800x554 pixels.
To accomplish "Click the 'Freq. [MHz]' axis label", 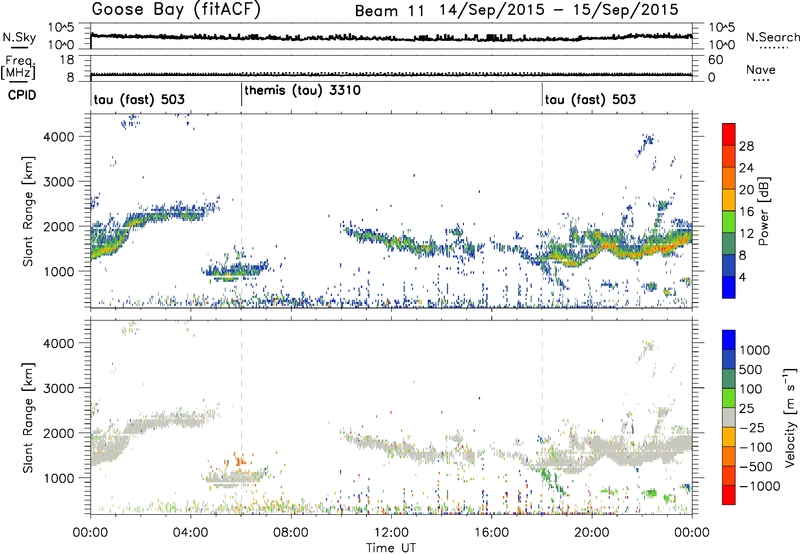I will click(18, 67).
